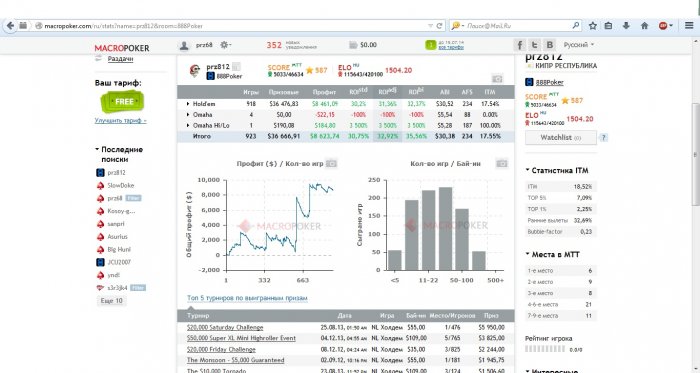Click the Профит column header
The image size is (700, 373).
[324, 92]
